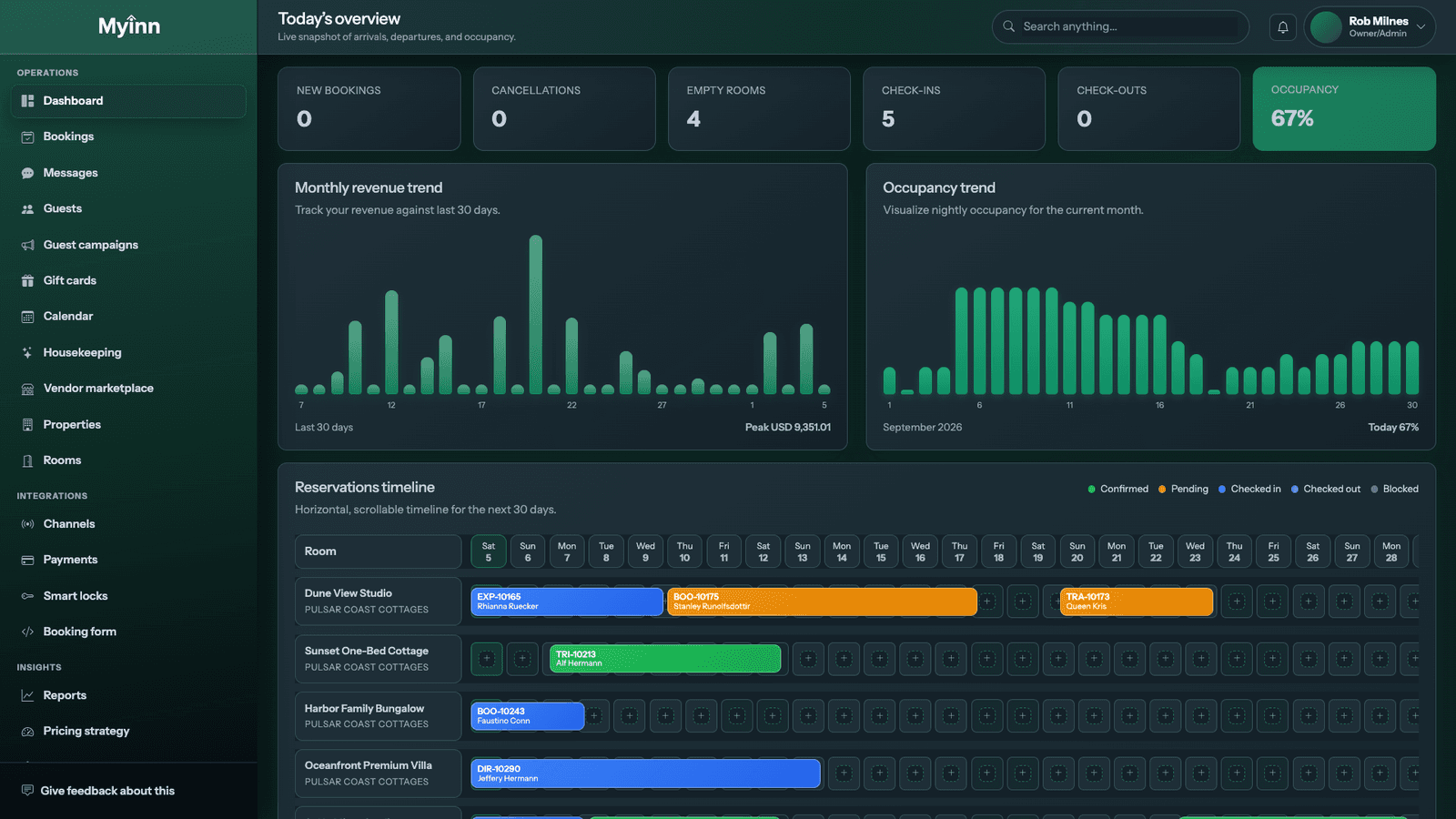Image resolution: width=1456 pixels, height=819 pixels.
Task: Click the Channels broadcast icon
Action: click(27, 524)
